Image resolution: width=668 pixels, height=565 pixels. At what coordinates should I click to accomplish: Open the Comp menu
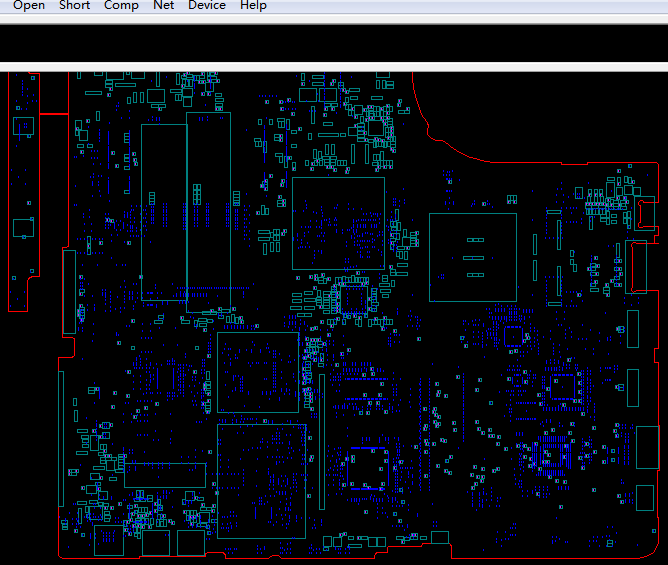tap(121, 5)
